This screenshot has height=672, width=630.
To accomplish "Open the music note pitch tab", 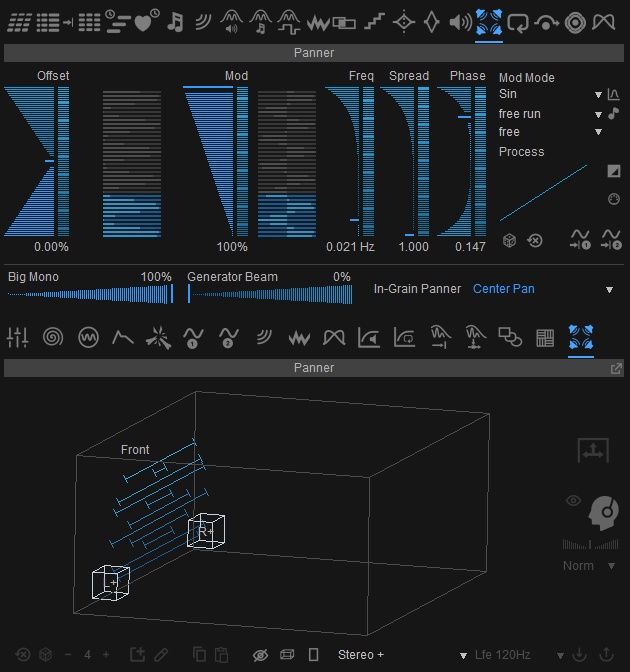I will click(175, 22).
